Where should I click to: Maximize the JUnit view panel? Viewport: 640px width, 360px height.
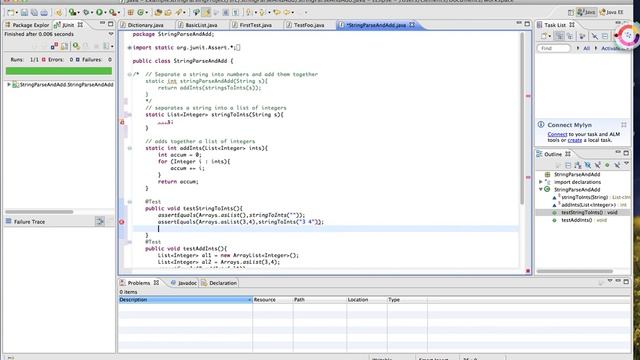pos(111,24)
